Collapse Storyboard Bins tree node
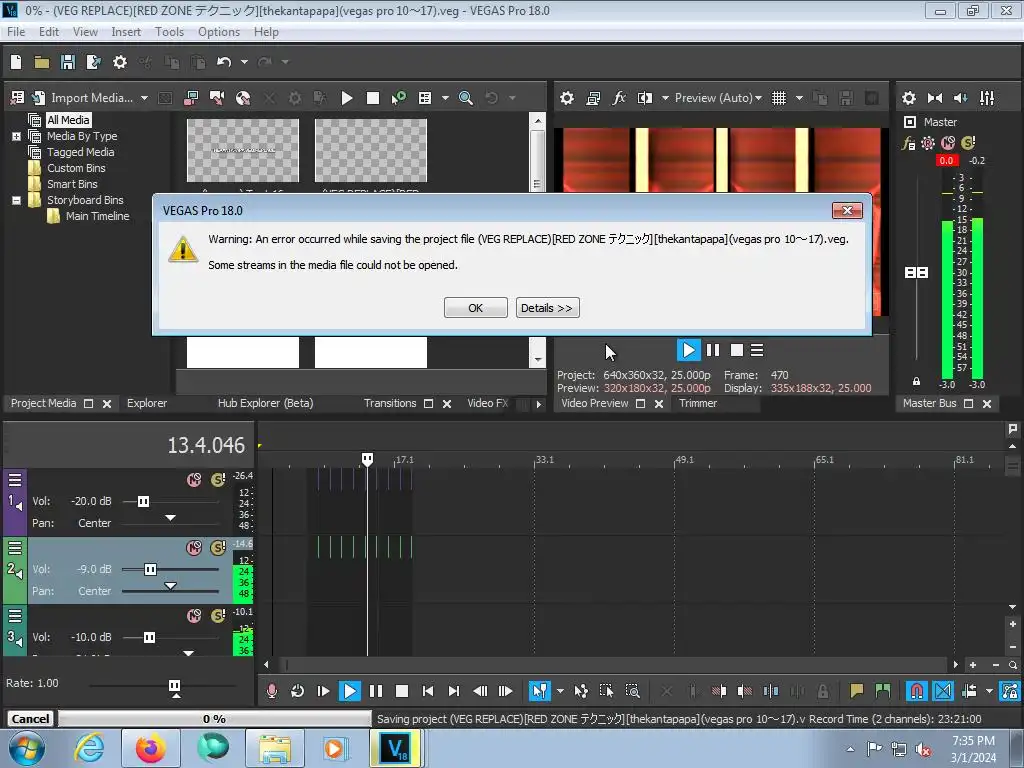The image size is (1024, 768). click(16, 200)
